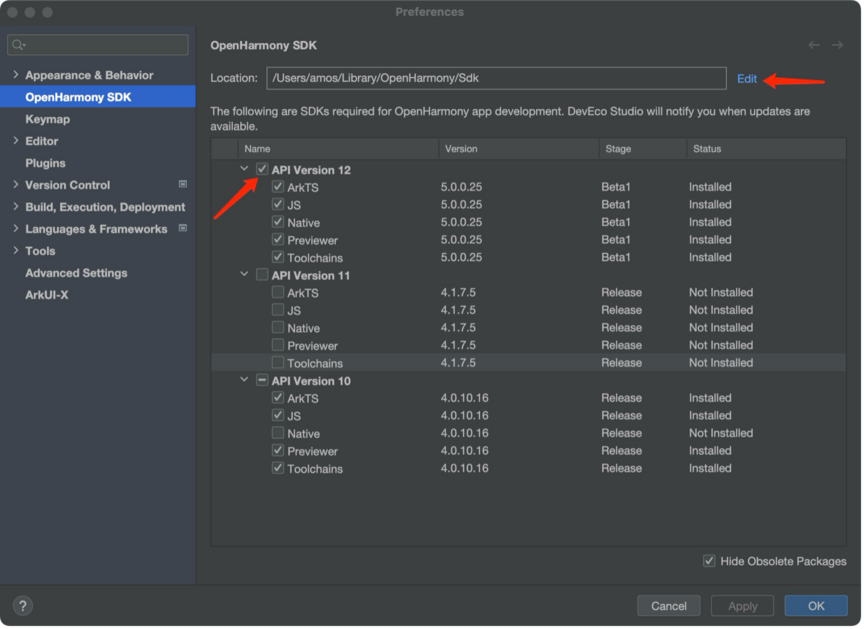
Task: Collapse the API Version 10 group
Action: point(245,381)
